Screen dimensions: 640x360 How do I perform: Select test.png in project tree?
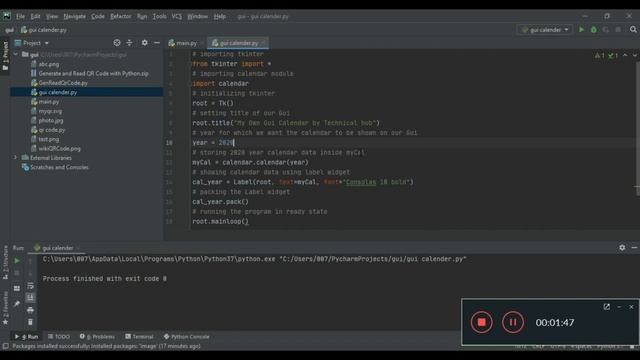(x=48, y=139)
